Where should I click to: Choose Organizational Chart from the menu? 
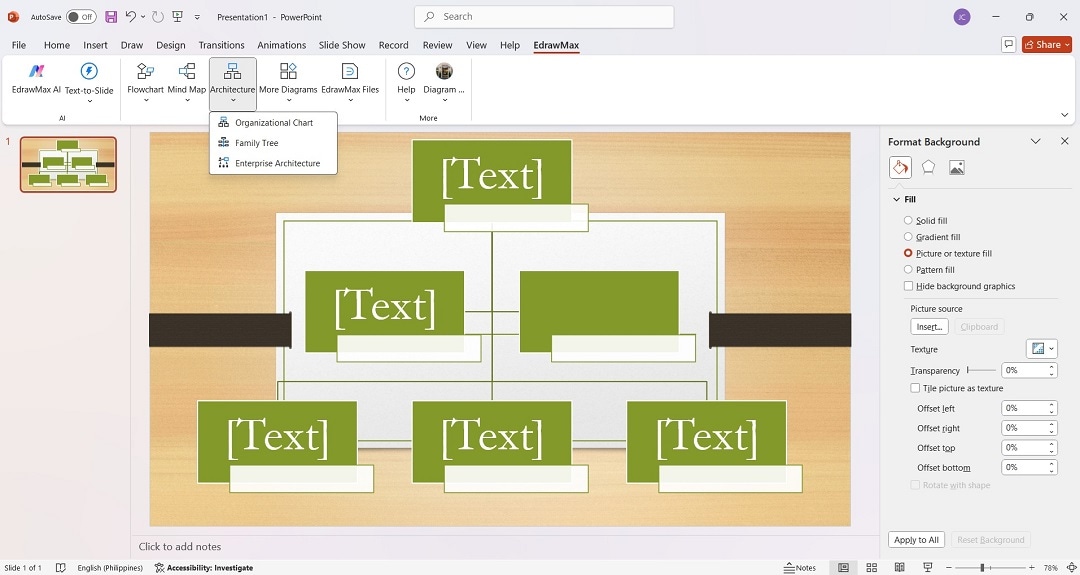coord(273,123)
